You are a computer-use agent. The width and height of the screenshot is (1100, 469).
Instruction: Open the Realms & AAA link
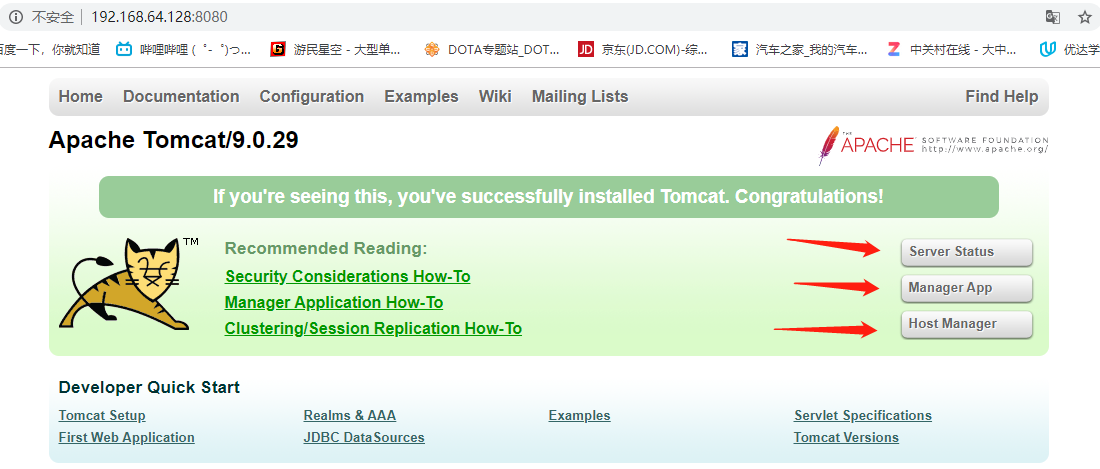tap(349, 416)
